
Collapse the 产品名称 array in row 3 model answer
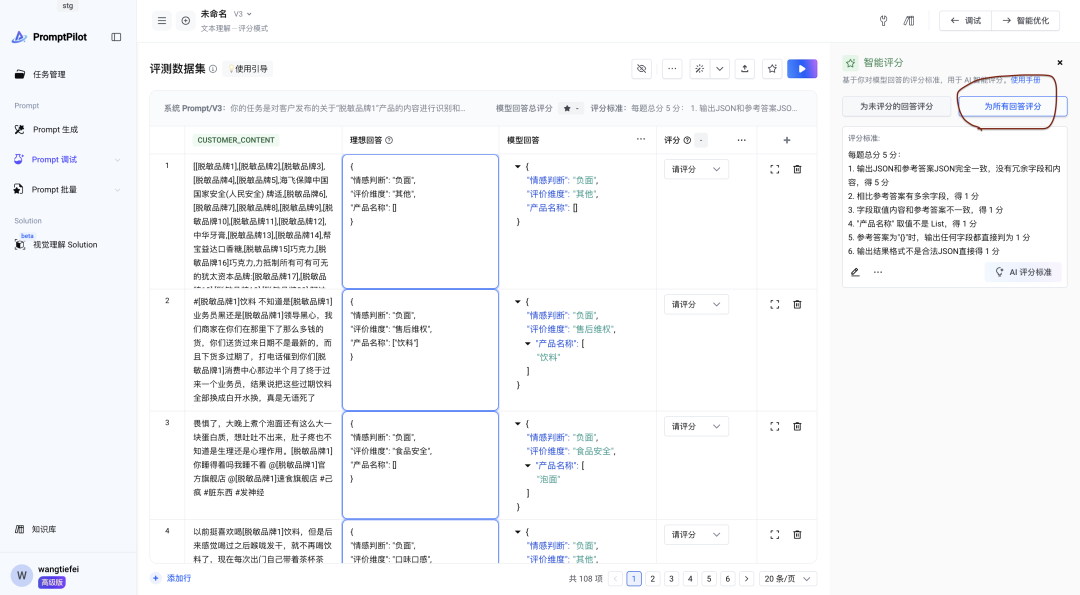coord(528,466)
